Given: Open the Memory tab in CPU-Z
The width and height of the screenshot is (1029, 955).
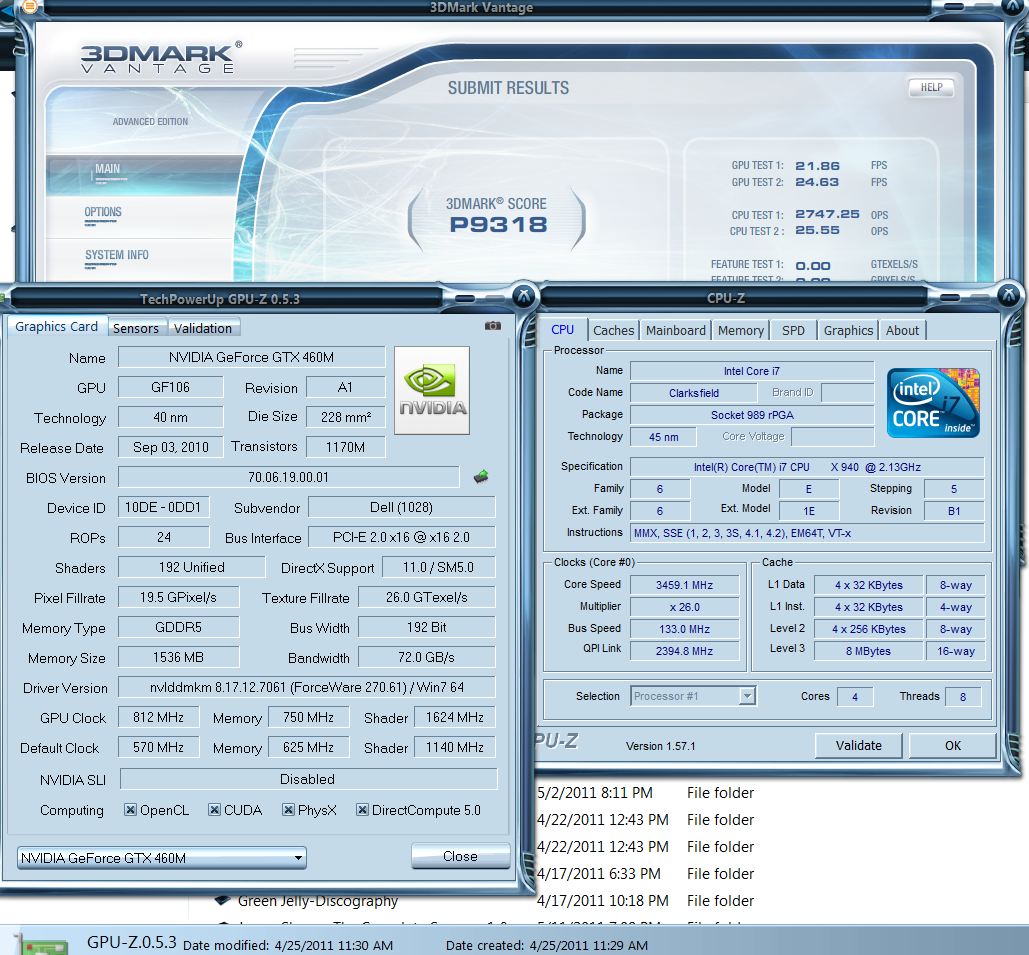Looking at the screenshot, I should point(740,330).
